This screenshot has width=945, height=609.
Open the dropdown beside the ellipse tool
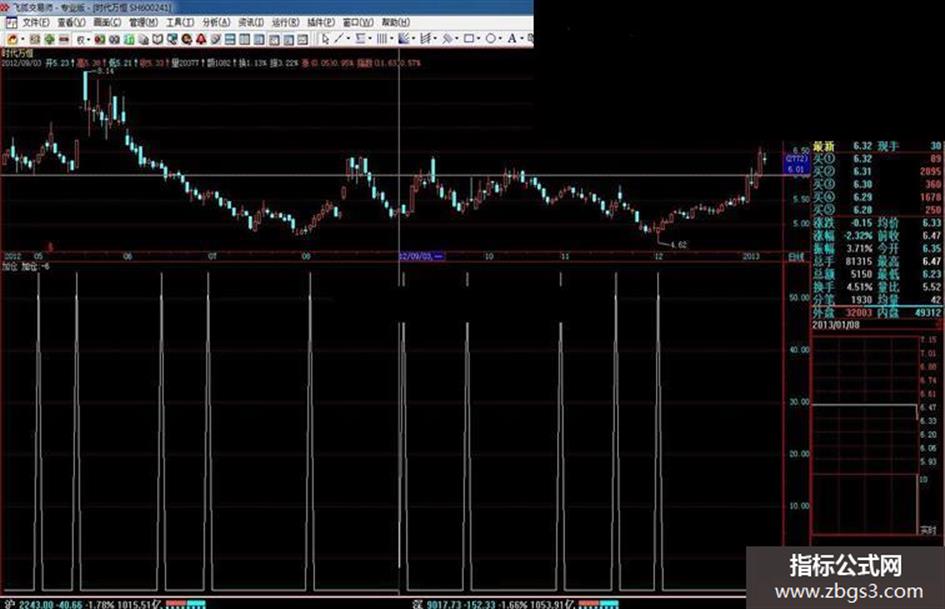point(500,39)
